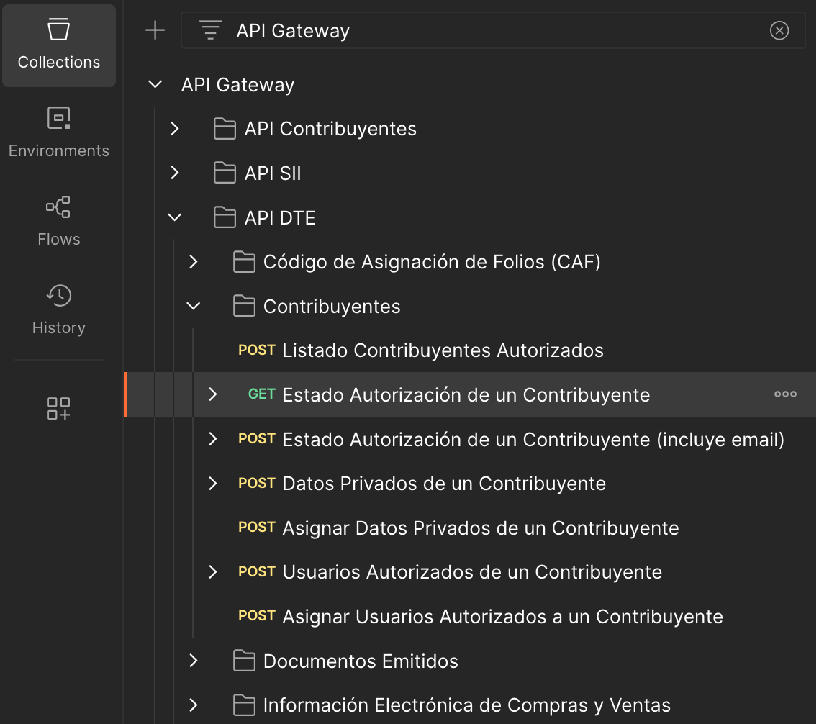
Task: Click the filter icon in search bar
Action: (210, 30)
